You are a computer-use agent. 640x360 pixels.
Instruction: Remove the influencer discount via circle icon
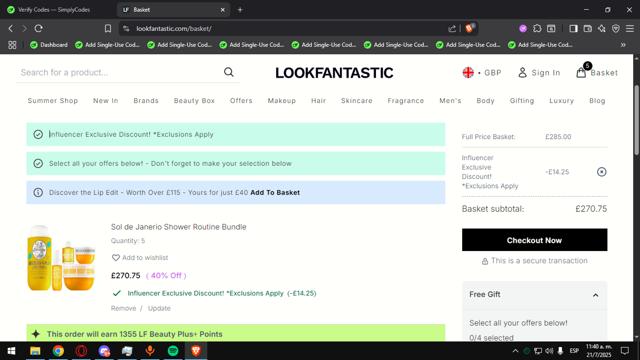[x=601, y=172]
